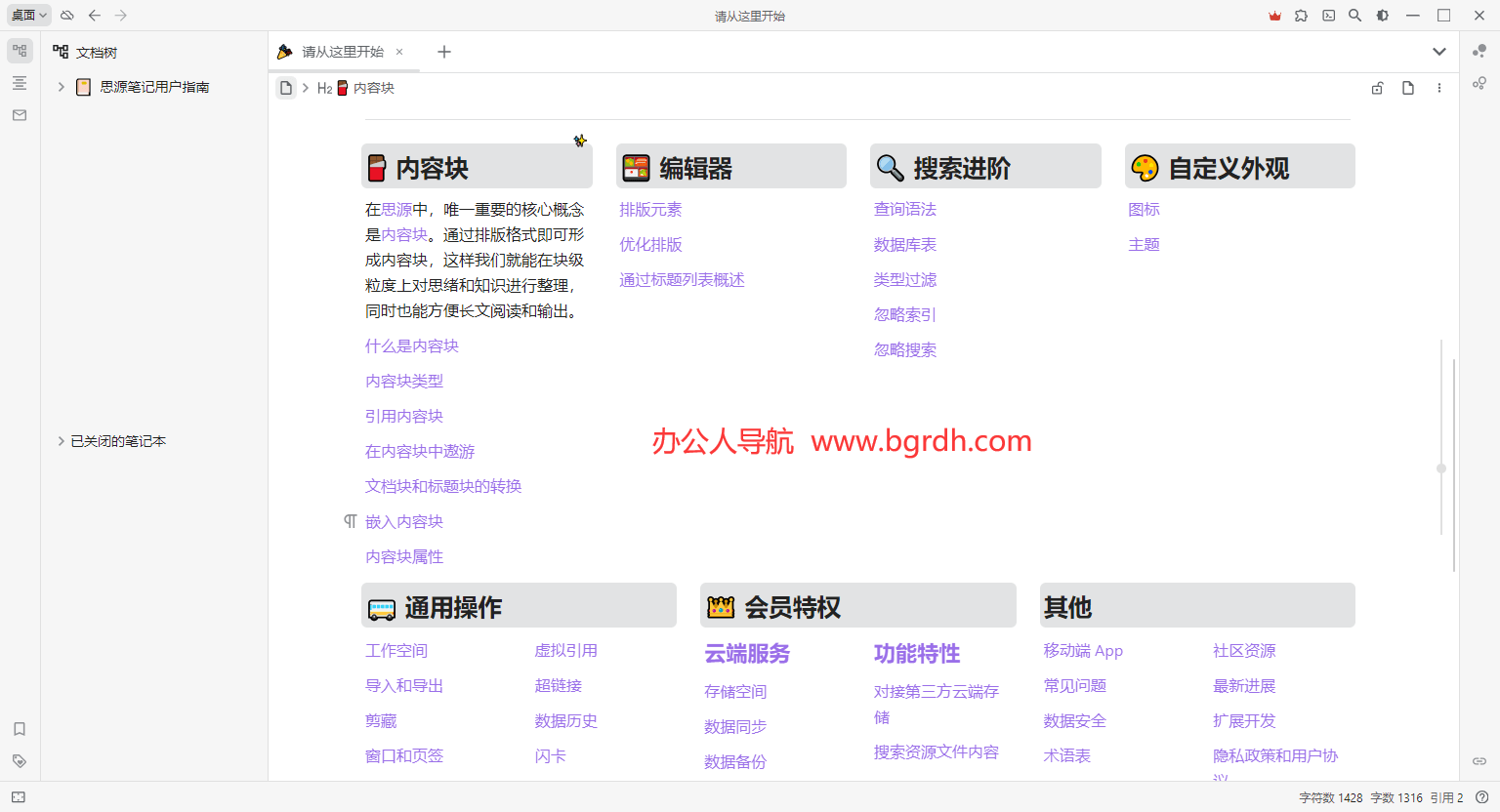
Task: Open the inbox panel in the left sidebar
Action: [19, 114]
